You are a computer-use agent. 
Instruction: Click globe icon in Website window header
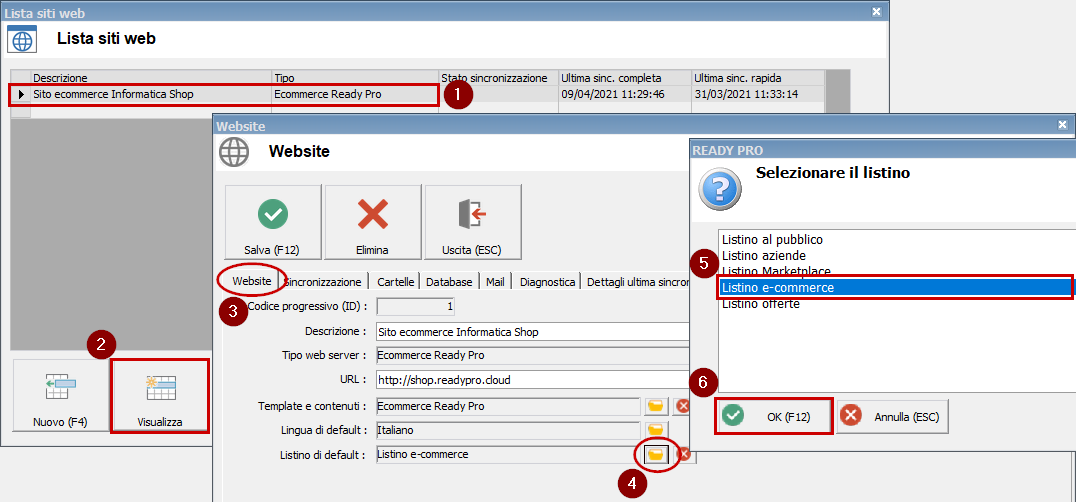233,151
